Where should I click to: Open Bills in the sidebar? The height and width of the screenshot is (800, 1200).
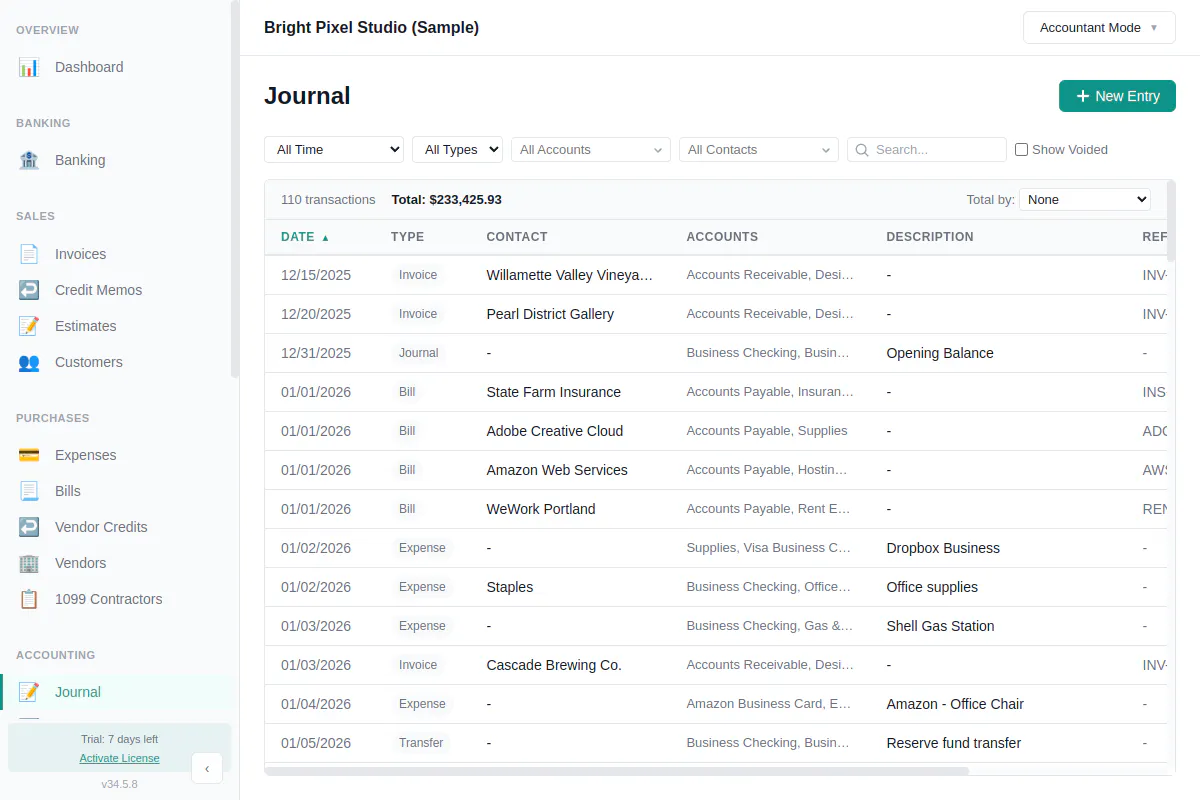pyautogui.click(x=120, y=491)
